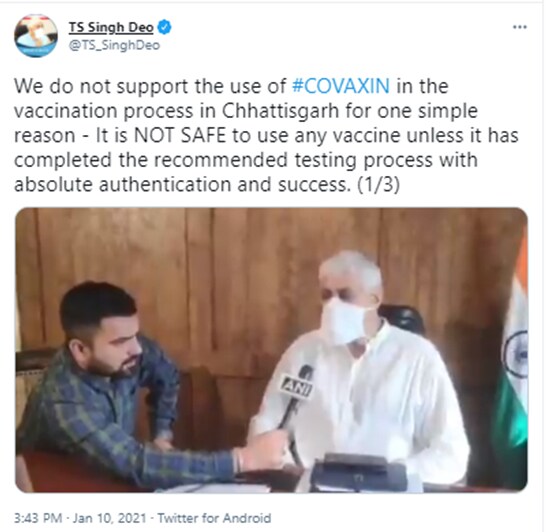Click the (1/3) thread marker text
This screenshot has height=532, width=552.
click(378, 185)
